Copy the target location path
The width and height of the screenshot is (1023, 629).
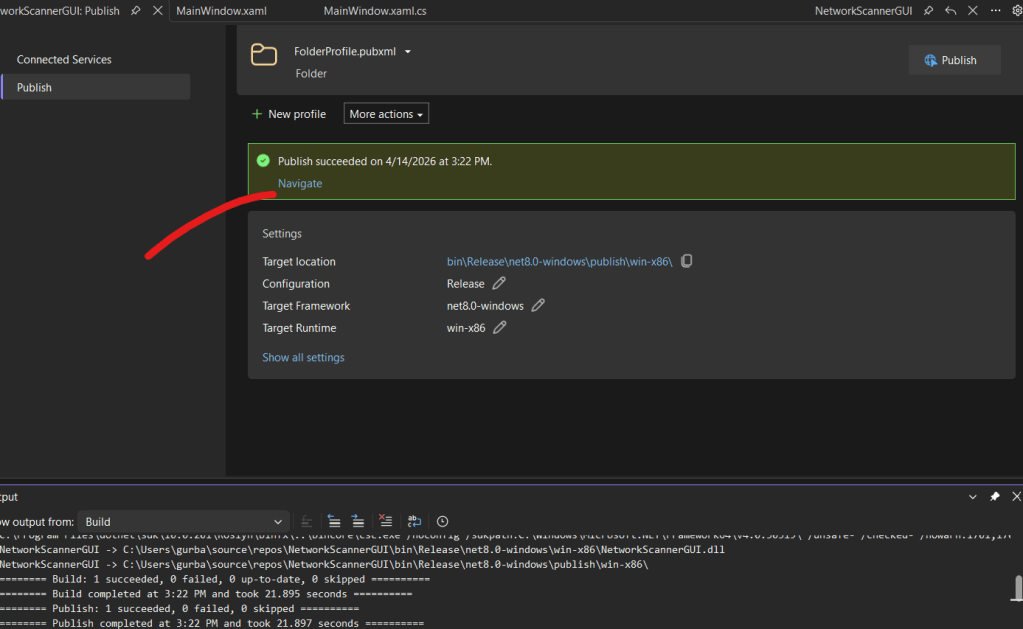pos(686,262)
